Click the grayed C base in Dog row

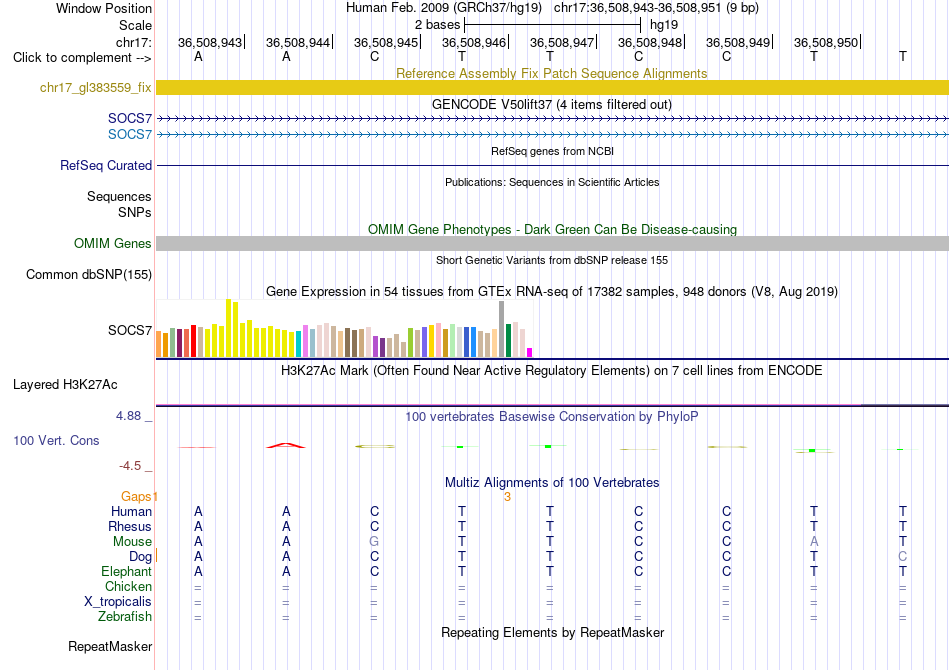coord(903,556)
